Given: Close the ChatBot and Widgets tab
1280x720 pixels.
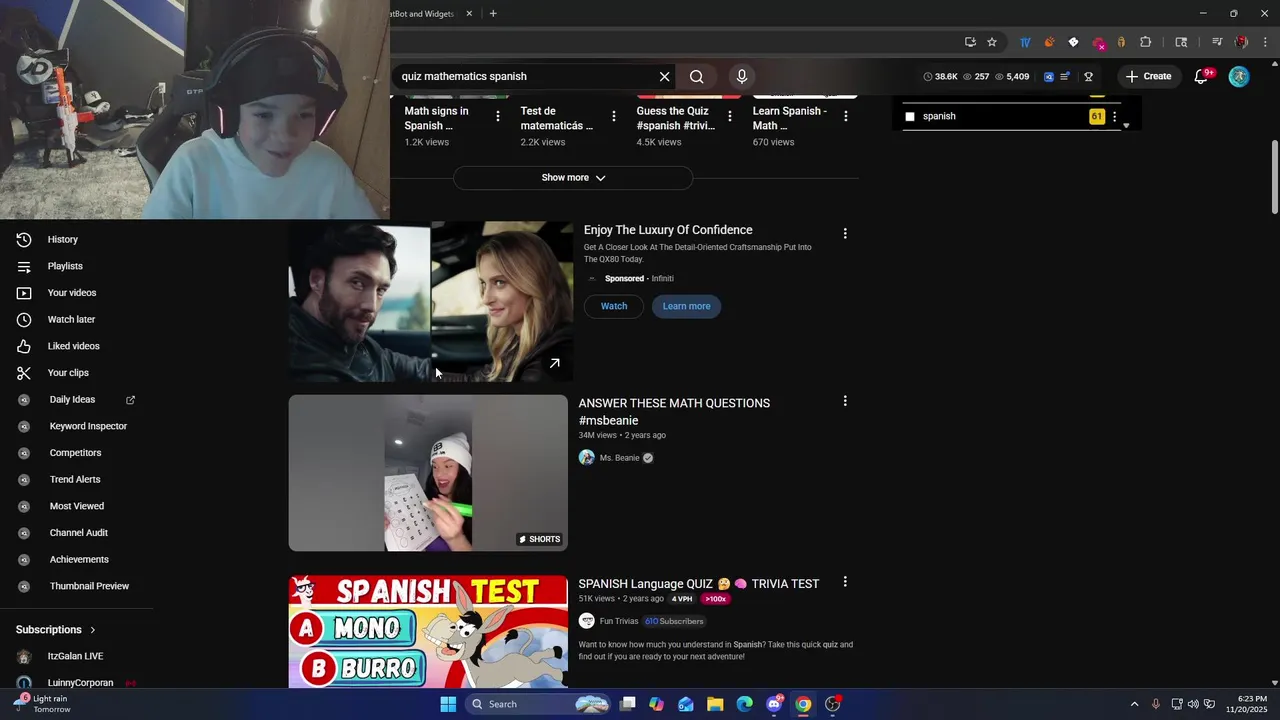Looking at the screenshot, I should click(469, 14).
